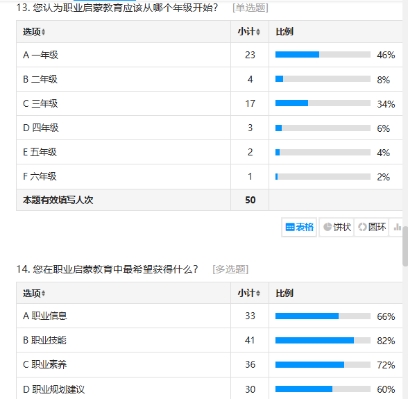Switch question 13 chart to 饼状 view
This screenshot has width=408, height=399.
tap(337, 227)
